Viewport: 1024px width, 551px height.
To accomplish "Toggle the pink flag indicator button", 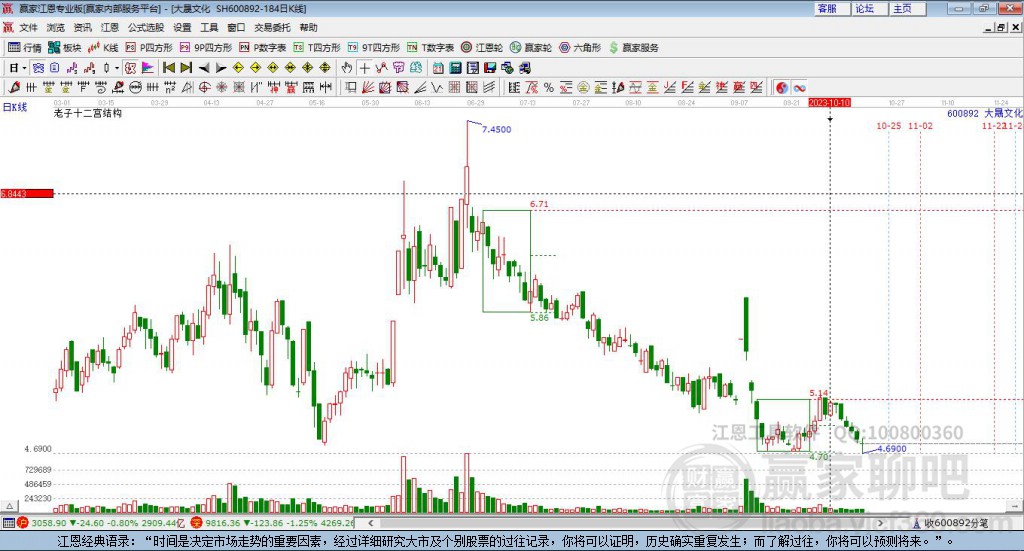I will pyautogui.click(x=148, y=68).
